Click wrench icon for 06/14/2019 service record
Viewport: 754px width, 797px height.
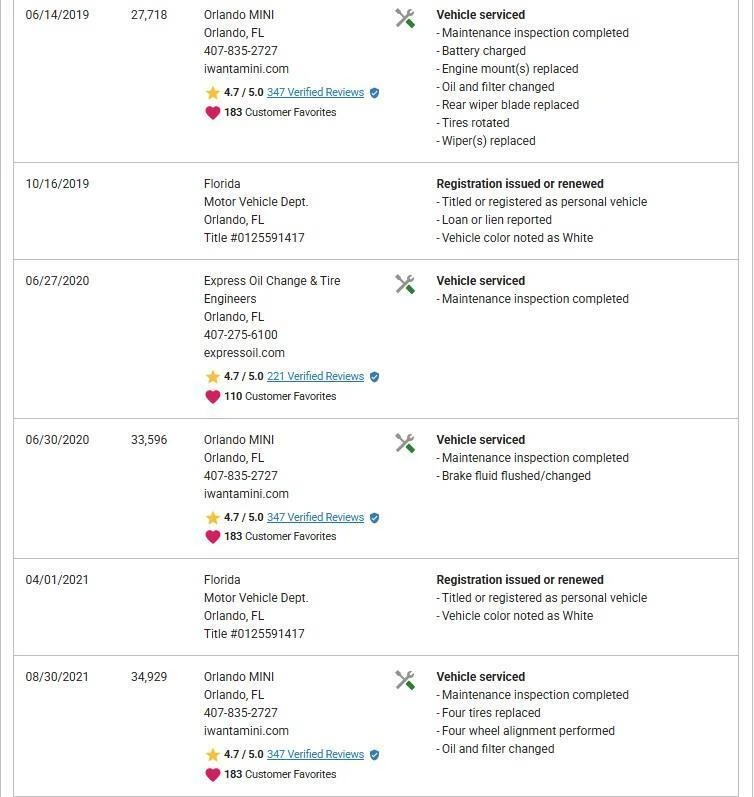pos(405,18)
